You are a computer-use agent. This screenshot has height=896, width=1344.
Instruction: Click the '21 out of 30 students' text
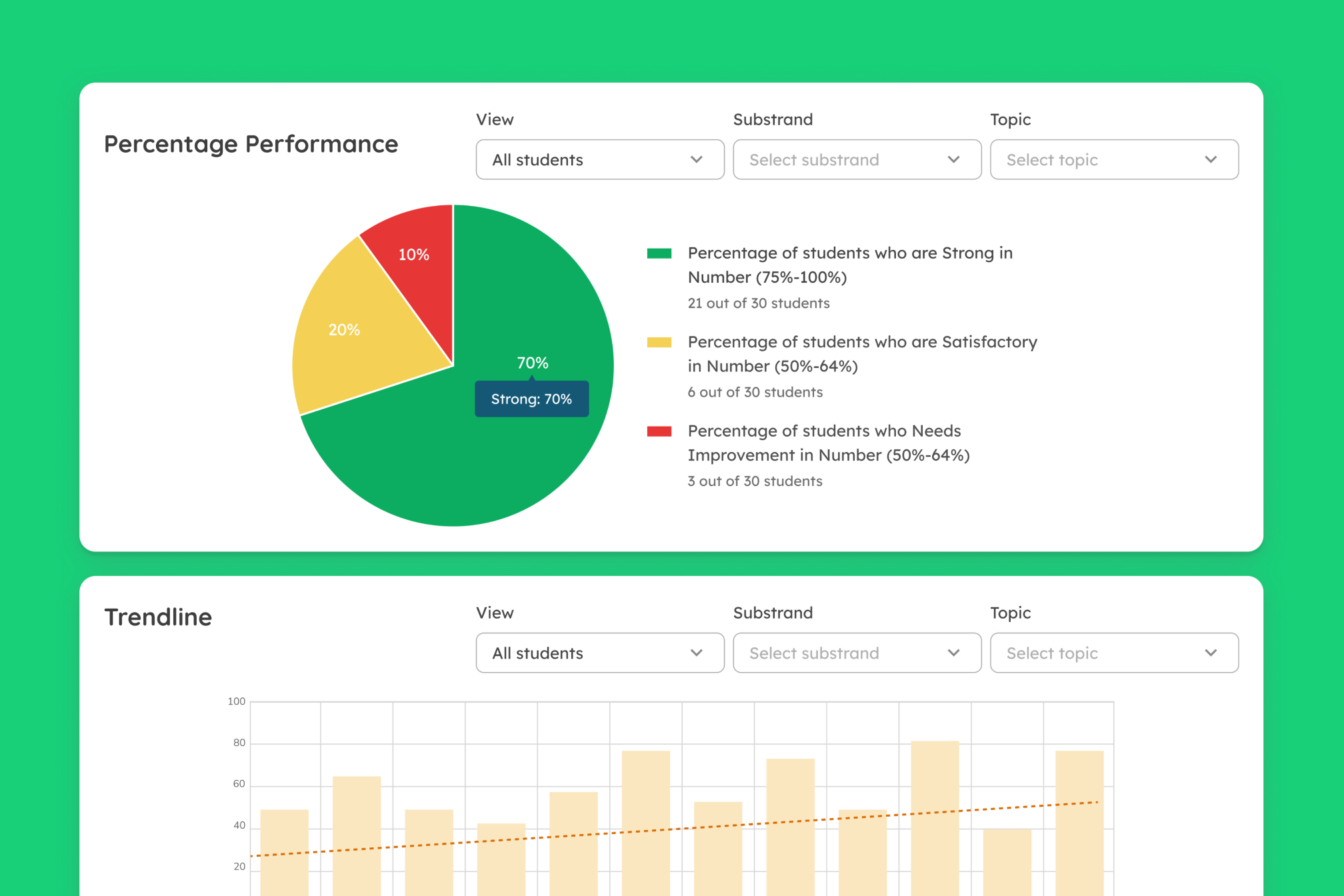(x=759, y=303)
